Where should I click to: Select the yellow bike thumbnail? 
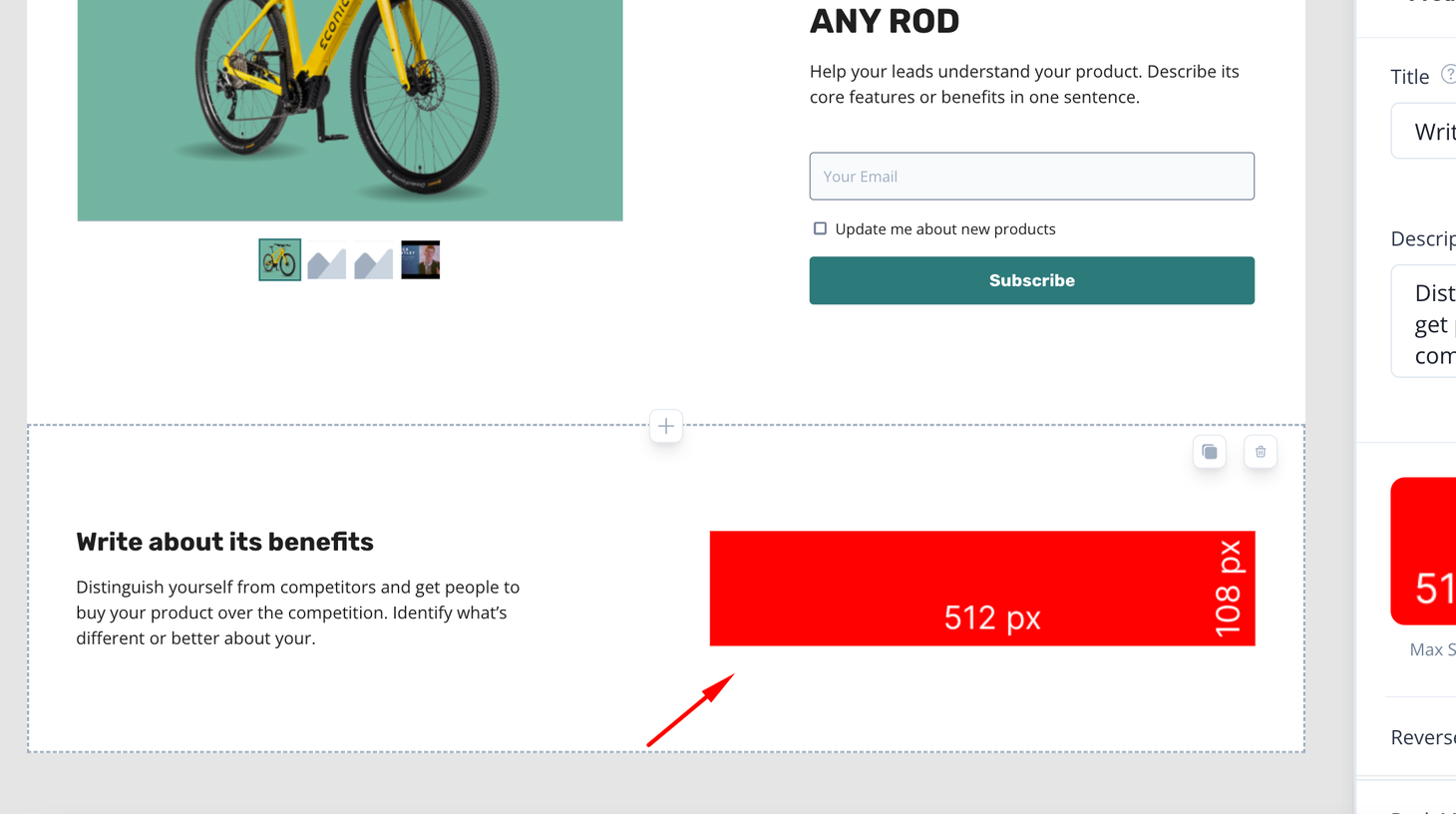280,259
